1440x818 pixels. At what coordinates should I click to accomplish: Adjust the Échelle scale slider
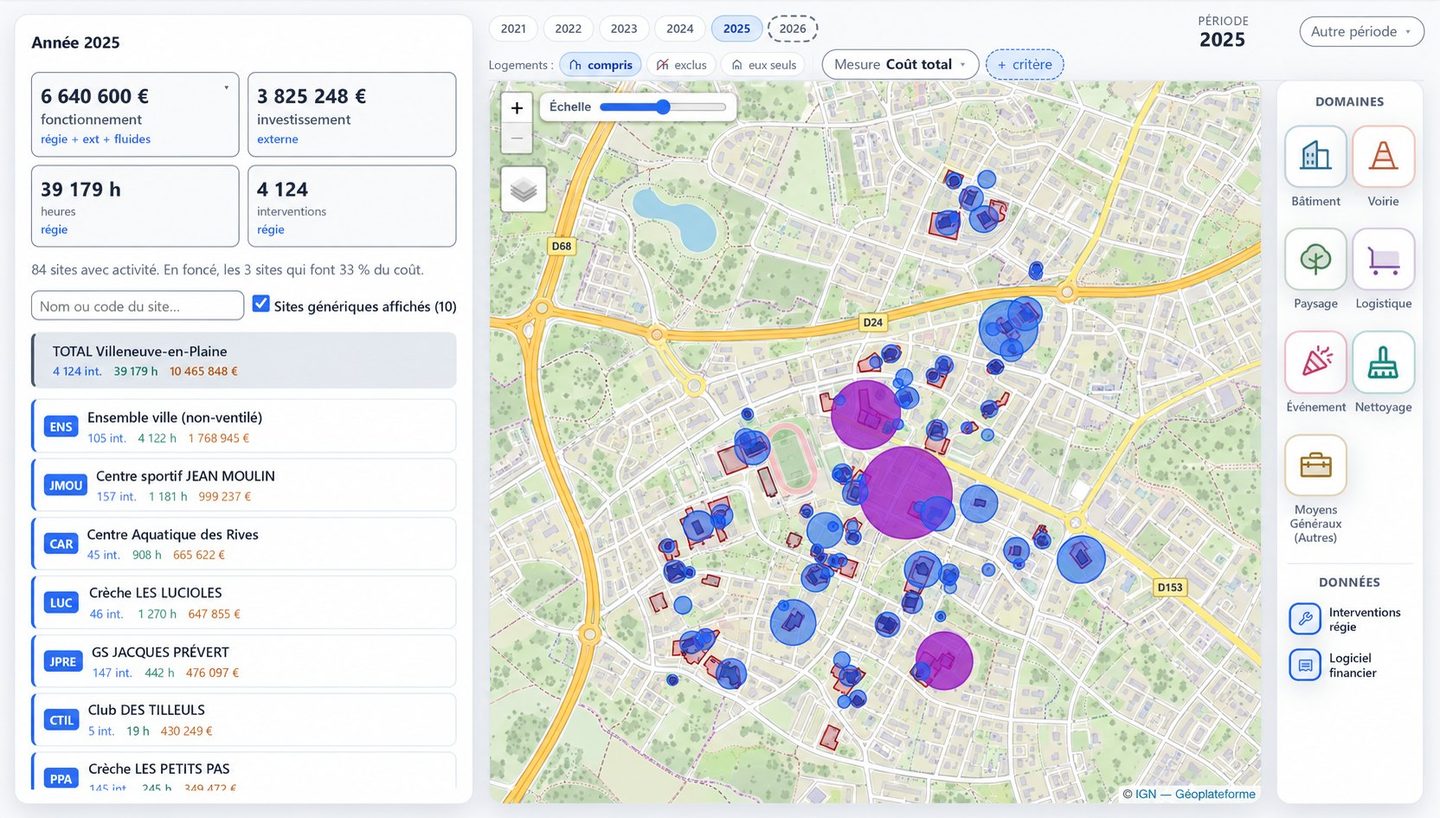[663, 107]
